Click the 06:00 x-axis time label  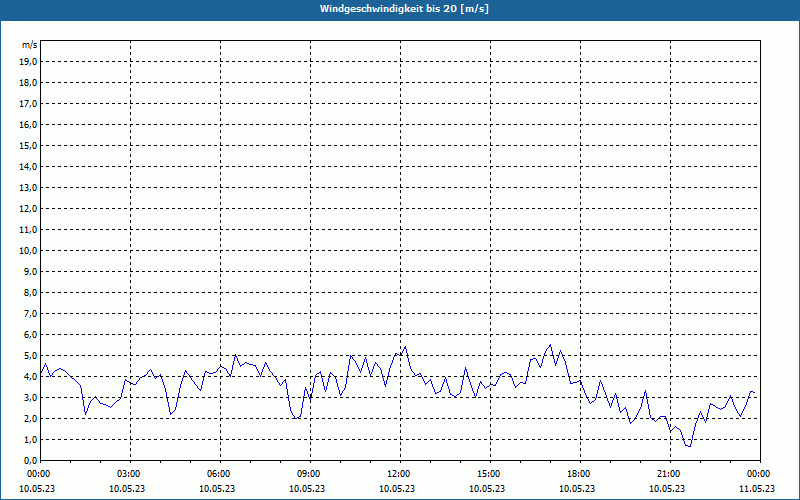[x=218, y=474]
